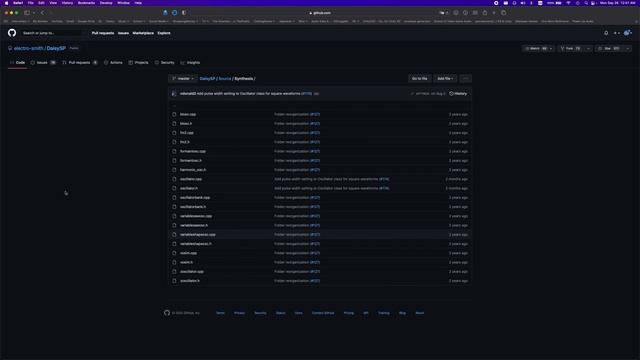Fork the repository with Fork button
Screen dimensions: 640x360
coord(571,48)
